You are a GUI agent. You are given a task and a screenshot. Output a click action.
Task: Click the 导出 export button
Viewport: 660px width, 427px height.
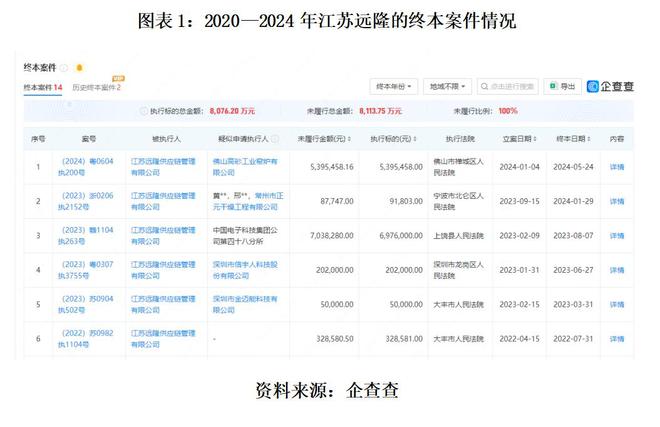(x=562, y=86)
